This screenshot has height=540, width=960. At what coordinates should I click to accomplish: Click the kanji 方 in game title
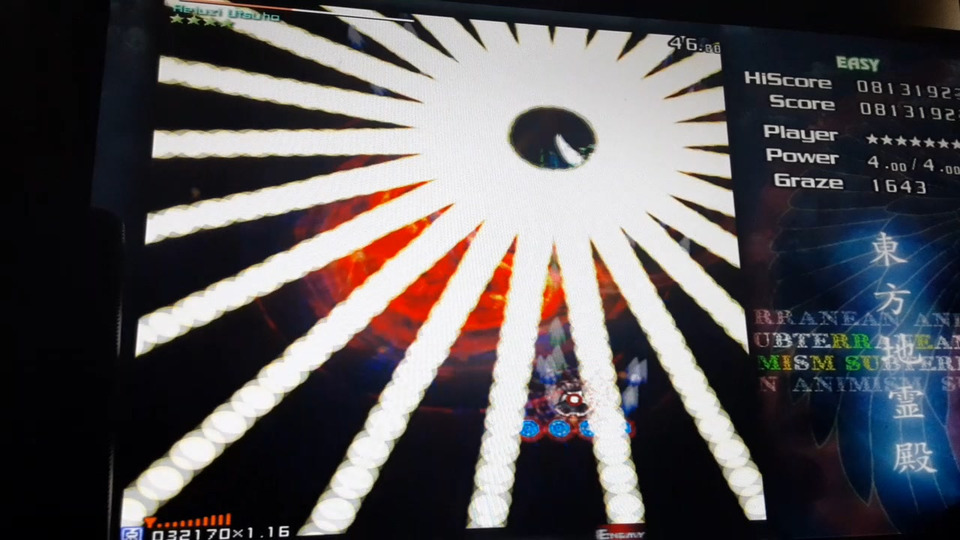pyautogui.click(x=892, y=299)
